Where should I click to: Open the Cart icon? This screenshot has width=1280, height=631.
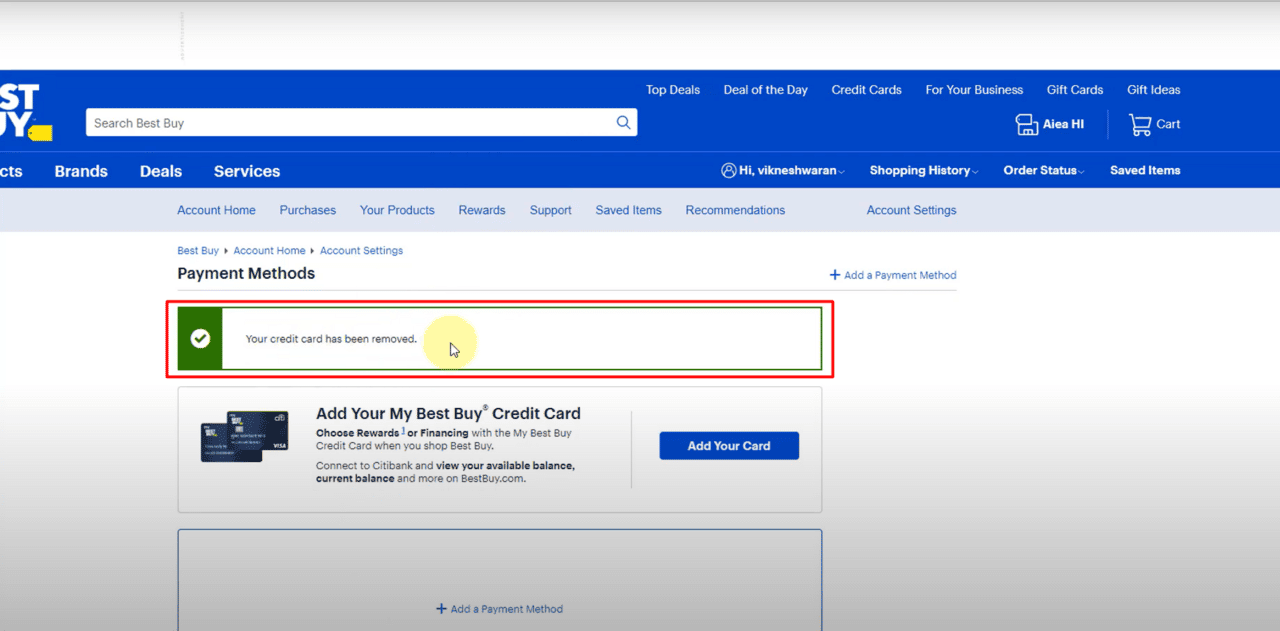(1140, 124)
